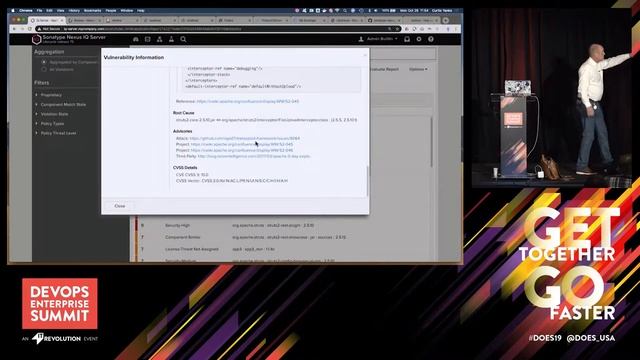Open the Chrome application menu
The width and height of the screenshot is (640, 360).
point(26,11)
